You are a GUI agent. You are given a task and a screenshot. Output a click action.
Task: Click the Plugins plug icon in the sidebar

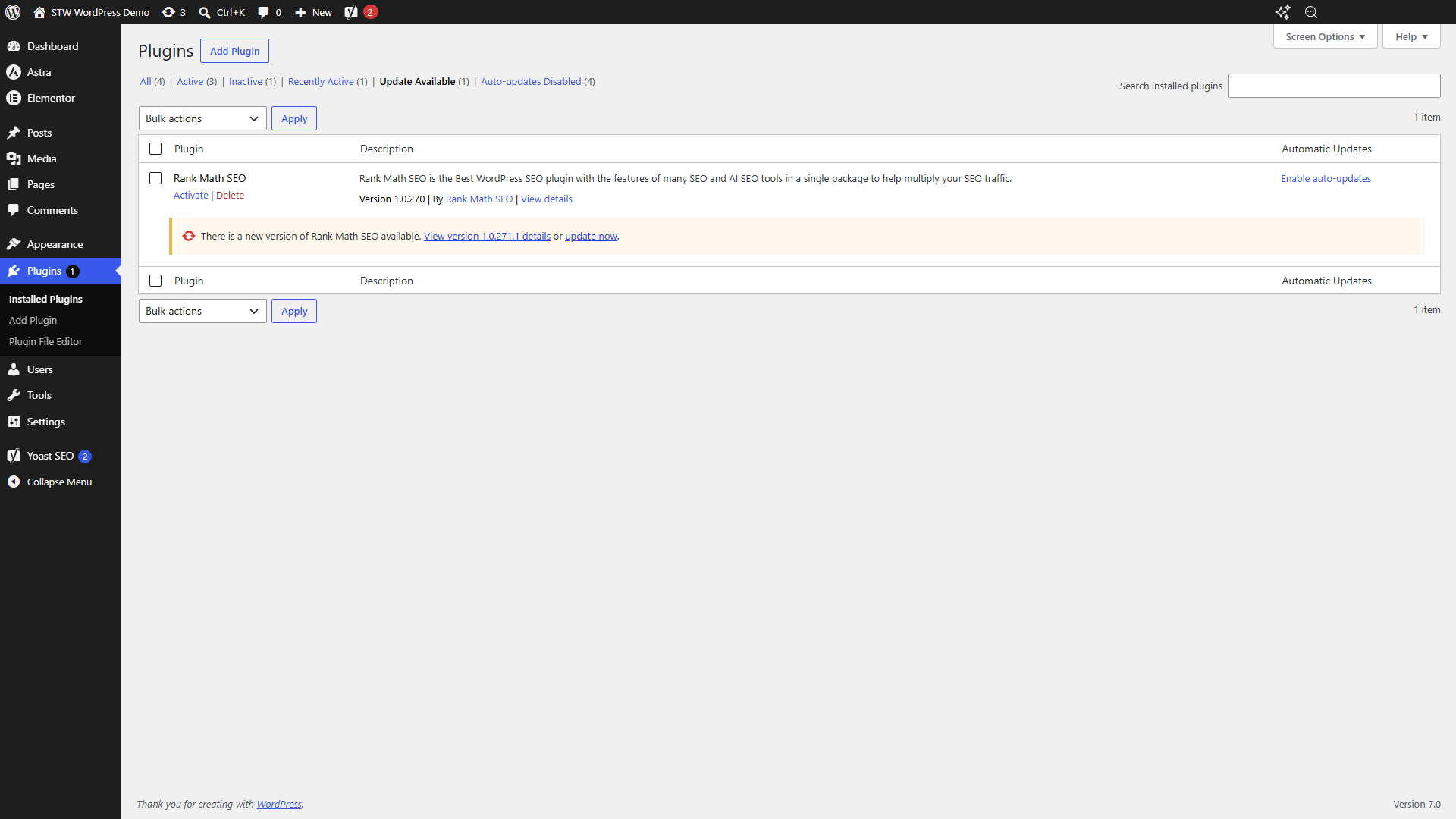(x=14, y=271)
